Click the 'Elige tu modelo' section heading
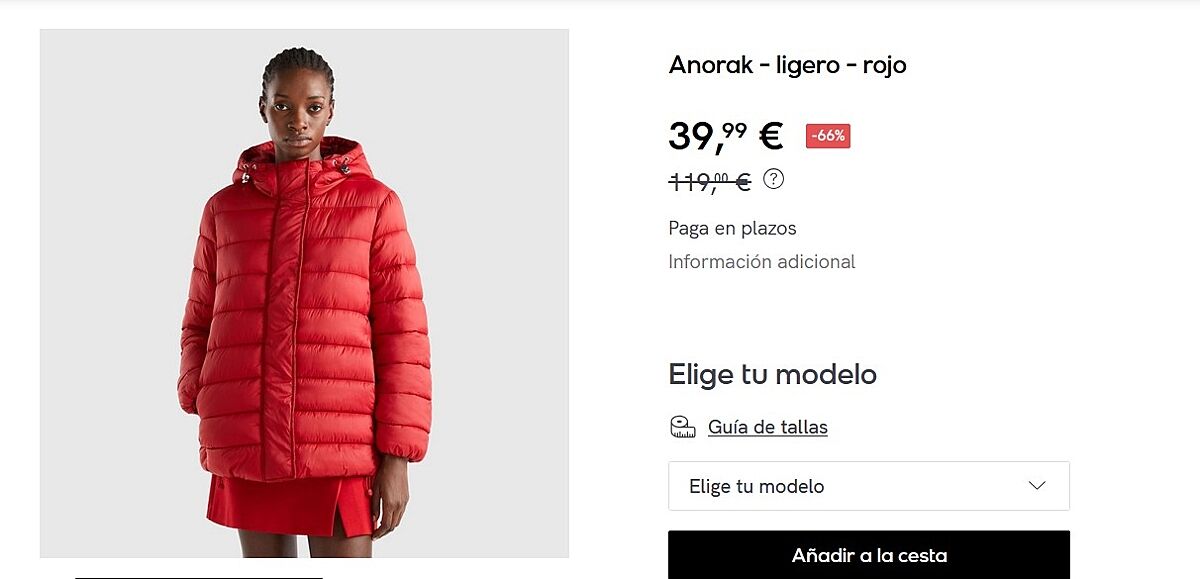 pyautogui.click(x=773, y=375)
